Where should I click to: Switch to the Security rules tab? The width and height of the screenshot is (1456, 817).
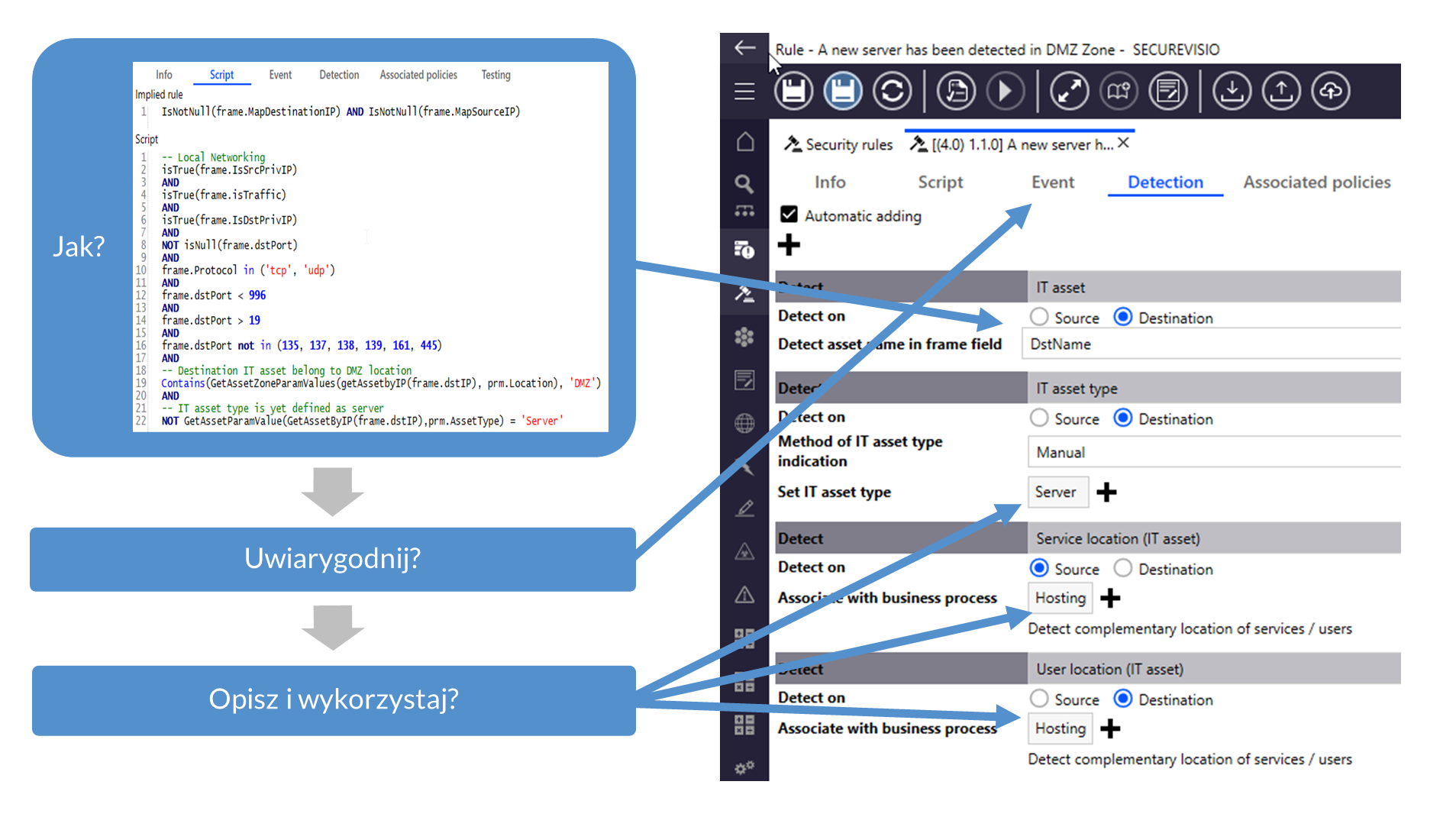[839, 144]
